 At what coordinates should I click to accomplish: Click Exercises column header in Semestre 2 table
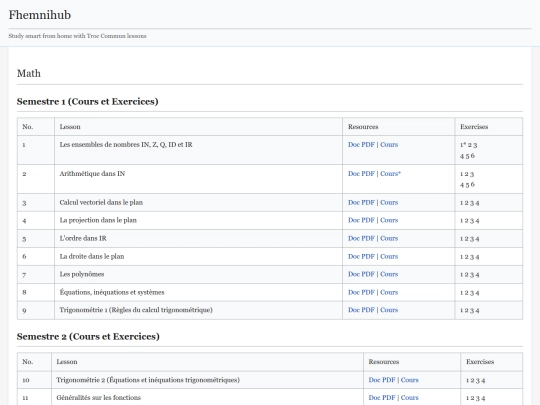480,362
